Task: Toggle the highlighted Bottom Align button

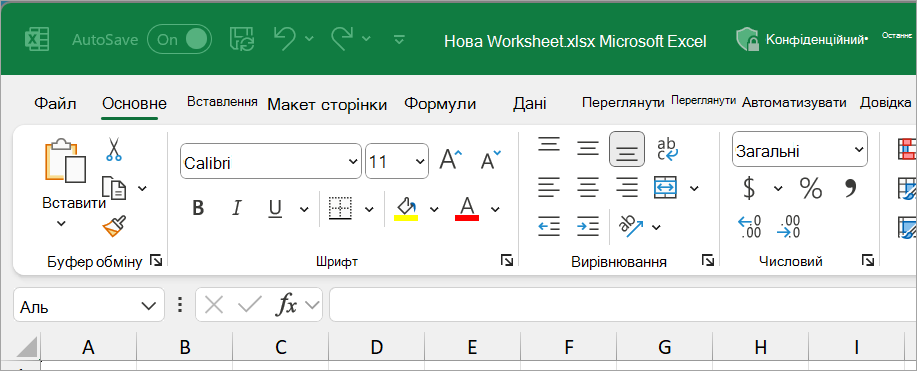Action: tap(627, 149)
